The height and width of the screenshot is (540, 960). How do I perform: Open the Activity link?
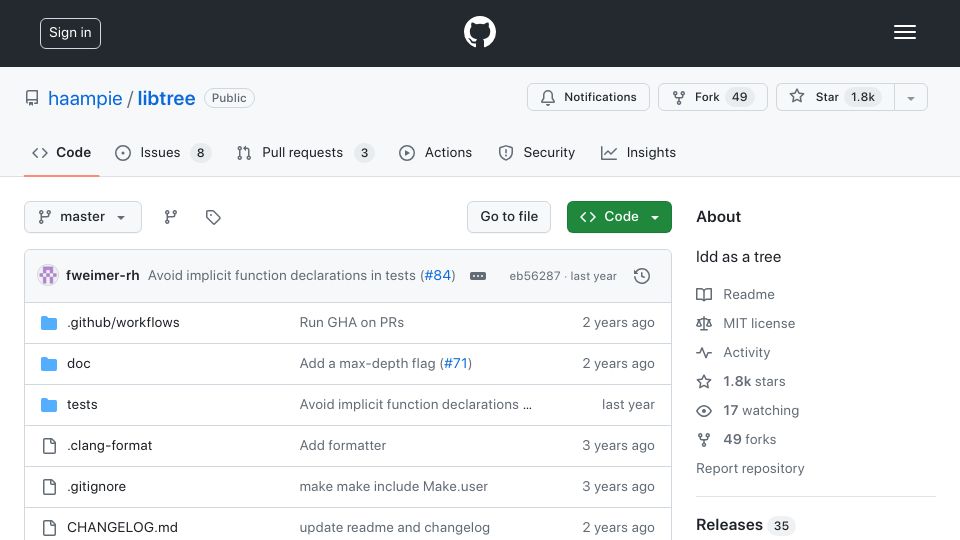coord(746,353)
